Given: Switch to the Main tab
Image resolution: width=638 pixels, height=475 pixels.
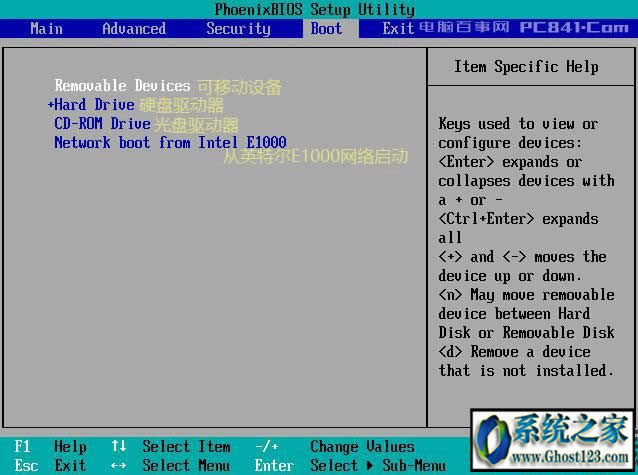Looking at the screenshot, I should coord(46,28).
